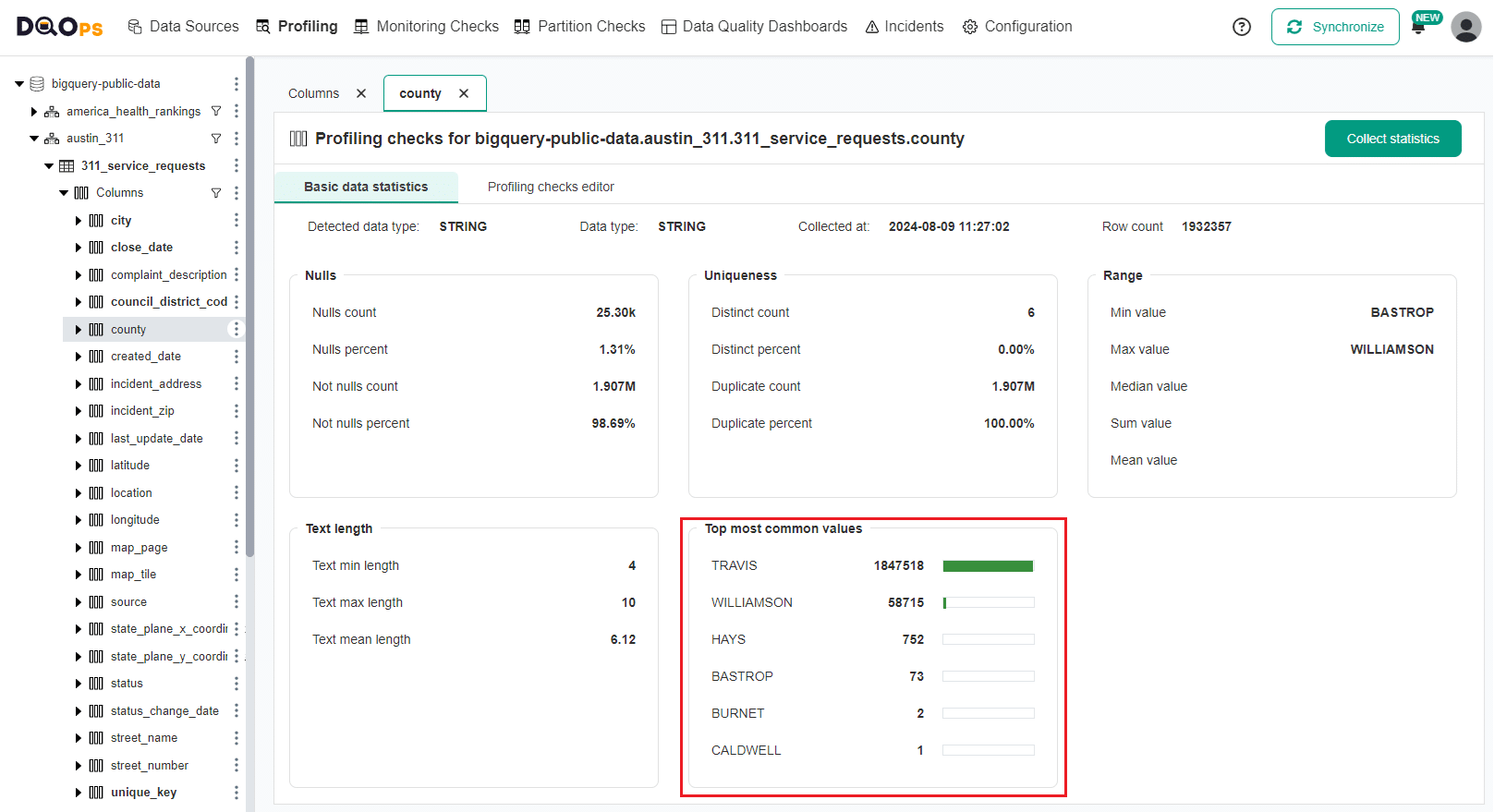This screenshot has width=1494, height=812.
Task: Open Data Quality Dashboards
Action: click(754, 27)
